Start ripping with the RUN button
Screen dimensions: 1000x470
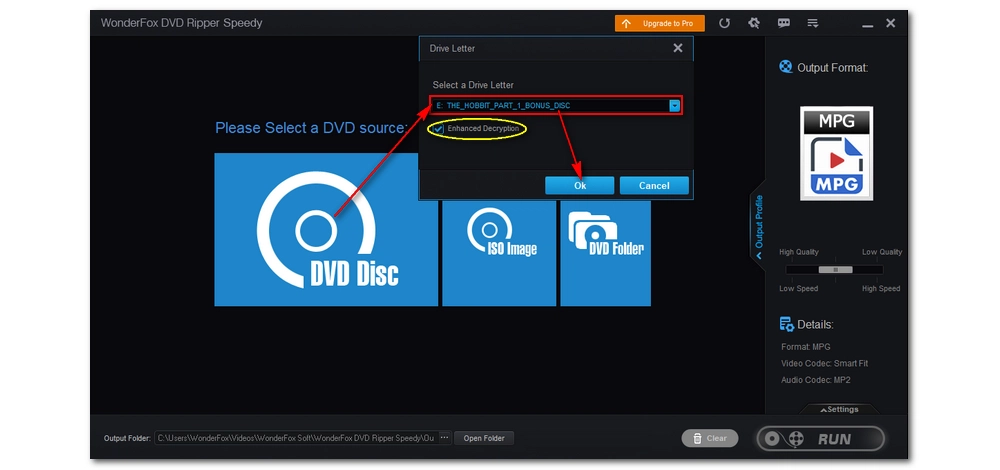(820, 439)
